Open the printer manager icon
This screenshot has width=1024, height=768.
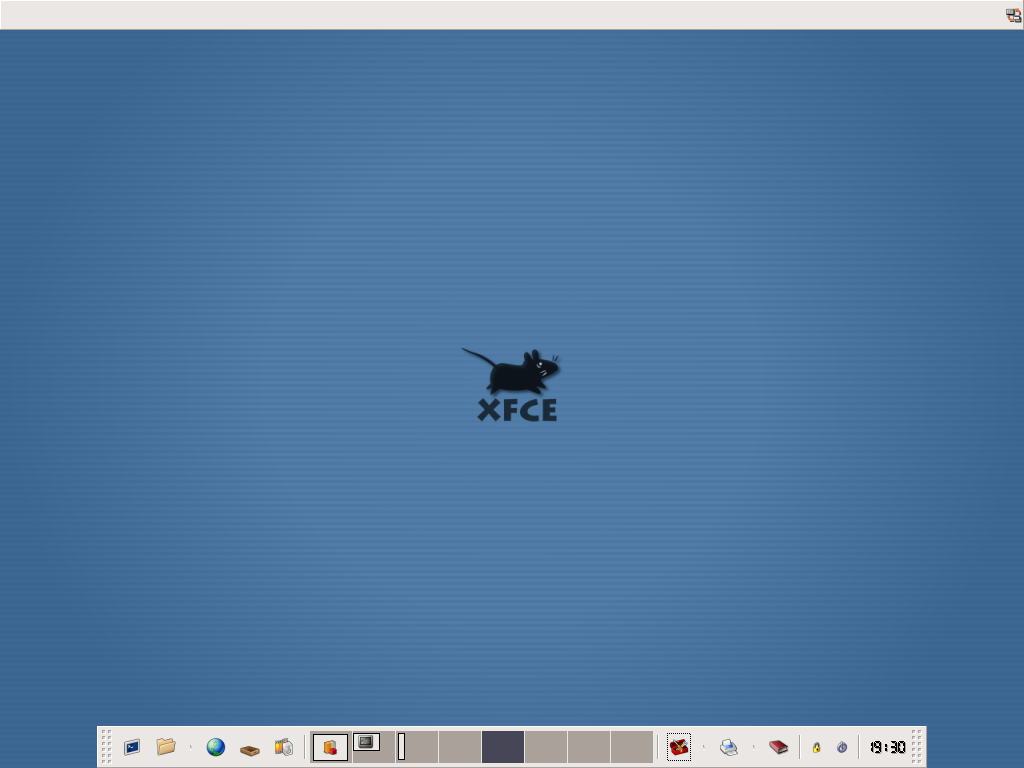[x=729, y=747]
